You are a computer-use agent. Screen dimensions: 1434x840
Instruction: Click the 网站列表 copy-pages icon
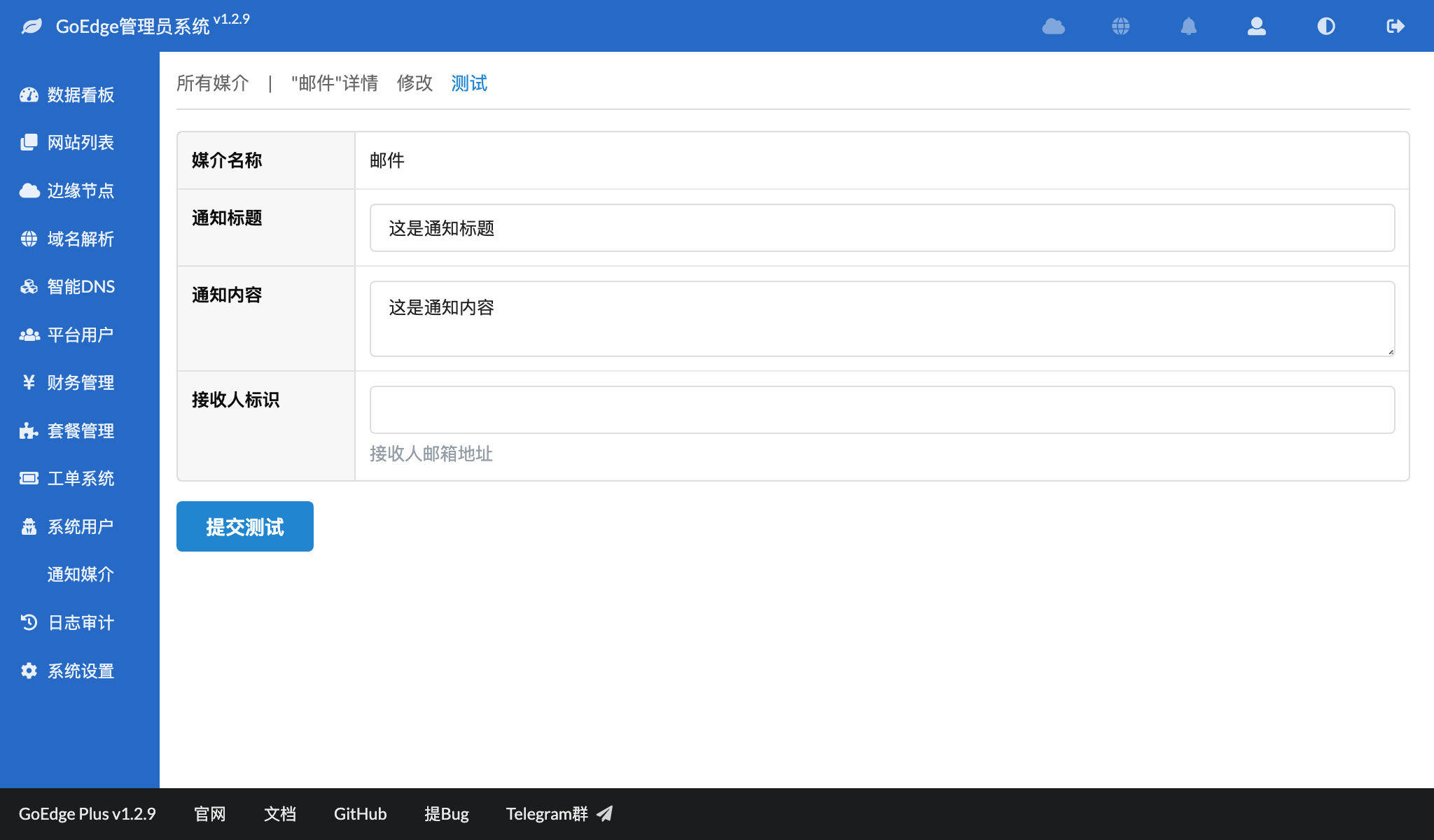point(29,142)
